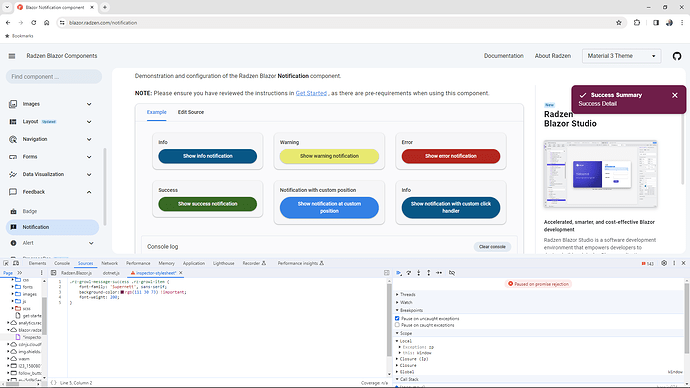690x388 pixels.
Task: Resume script execution in debugger
Action: [x=399, y=273]
